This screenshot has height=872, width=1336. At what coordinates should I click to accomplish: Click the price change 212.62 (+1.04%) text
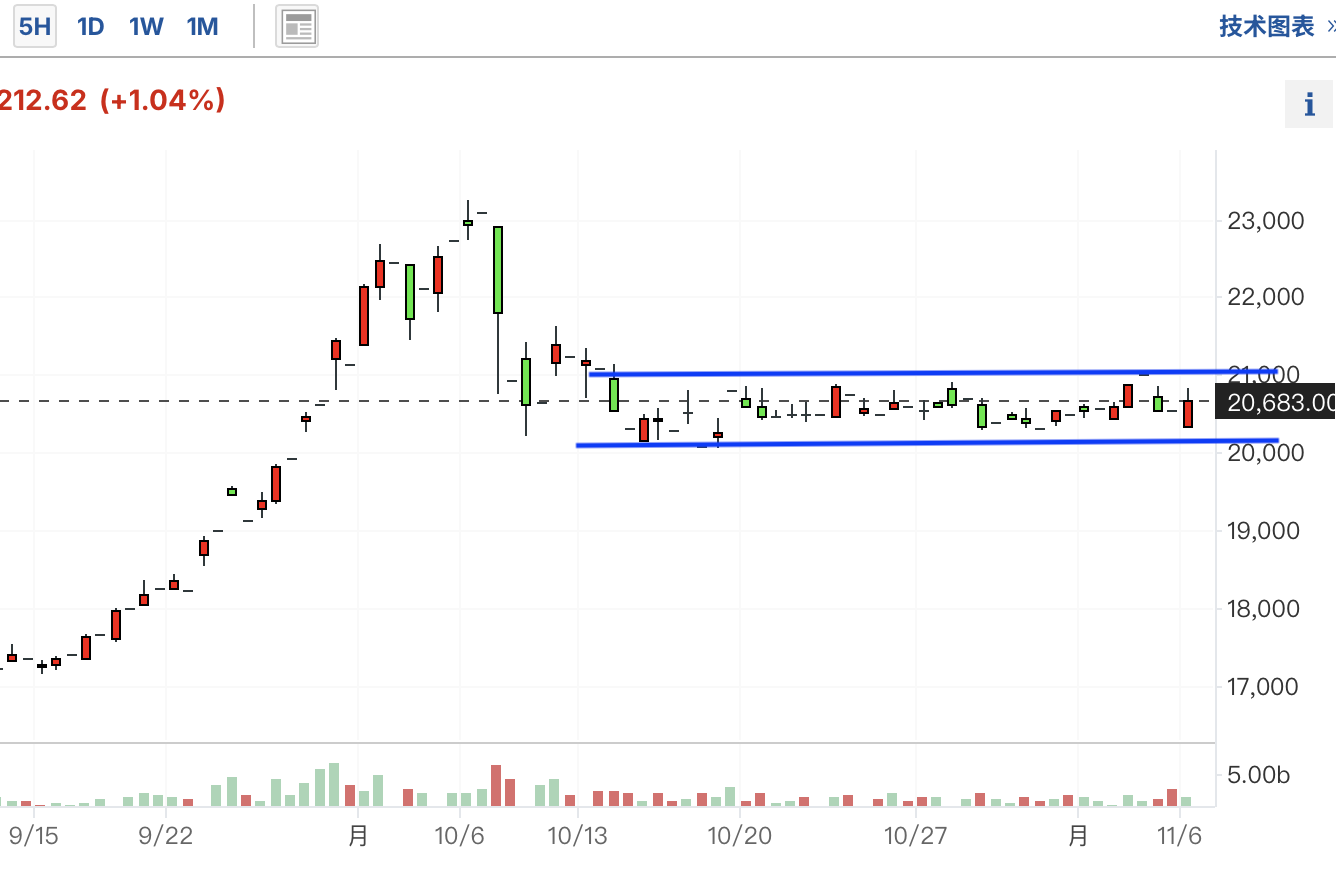[111, 100]
